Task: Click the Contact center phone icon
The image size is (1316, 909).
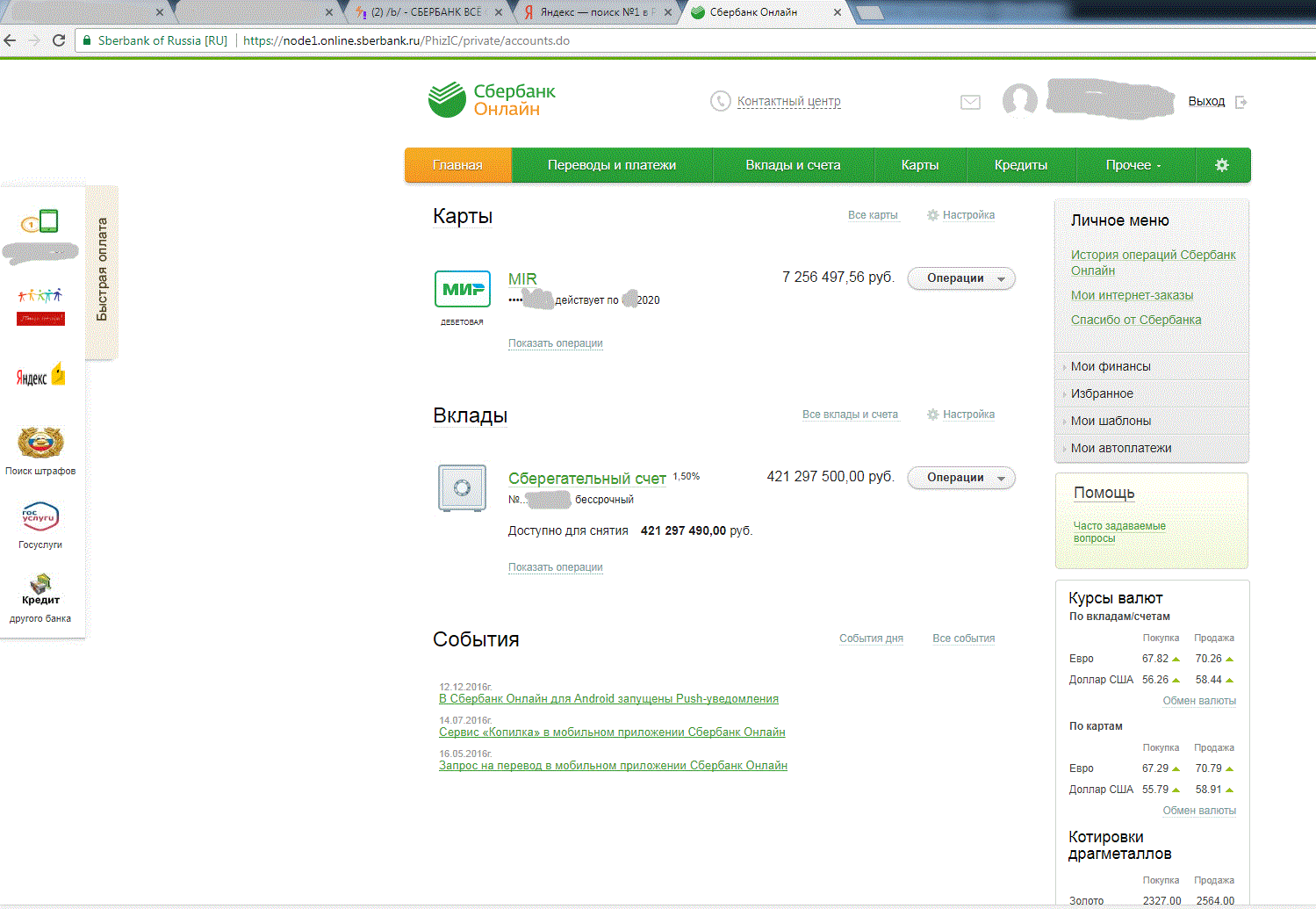Action: 720,101
